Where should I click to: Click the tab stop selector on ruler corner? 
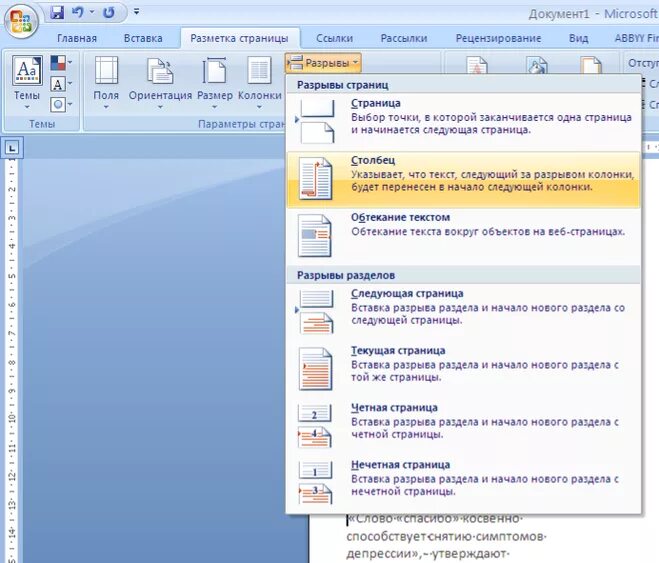click(x=12, y=148)
